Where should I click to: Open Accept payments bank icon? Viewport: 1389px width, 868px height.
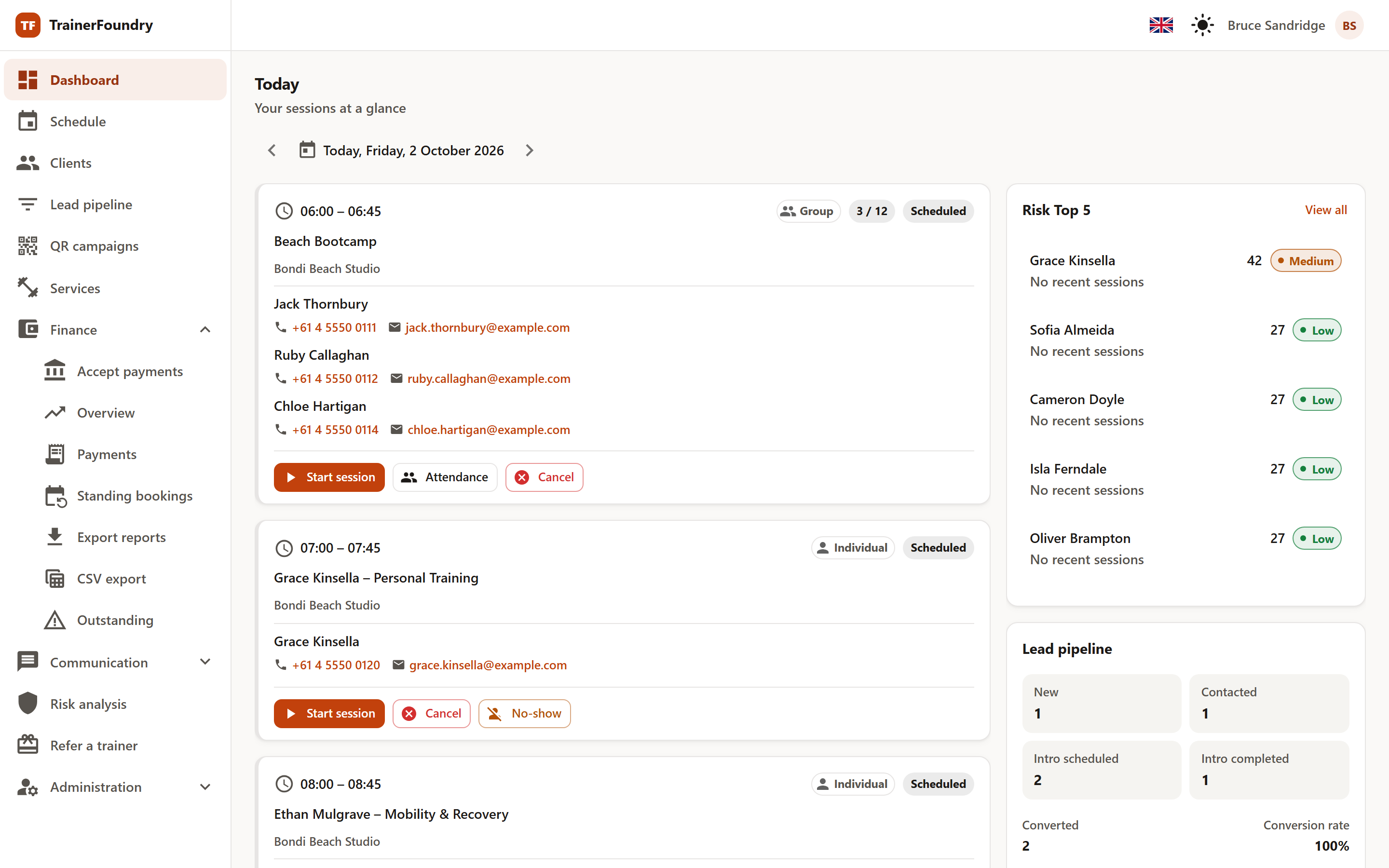(55, 371)
